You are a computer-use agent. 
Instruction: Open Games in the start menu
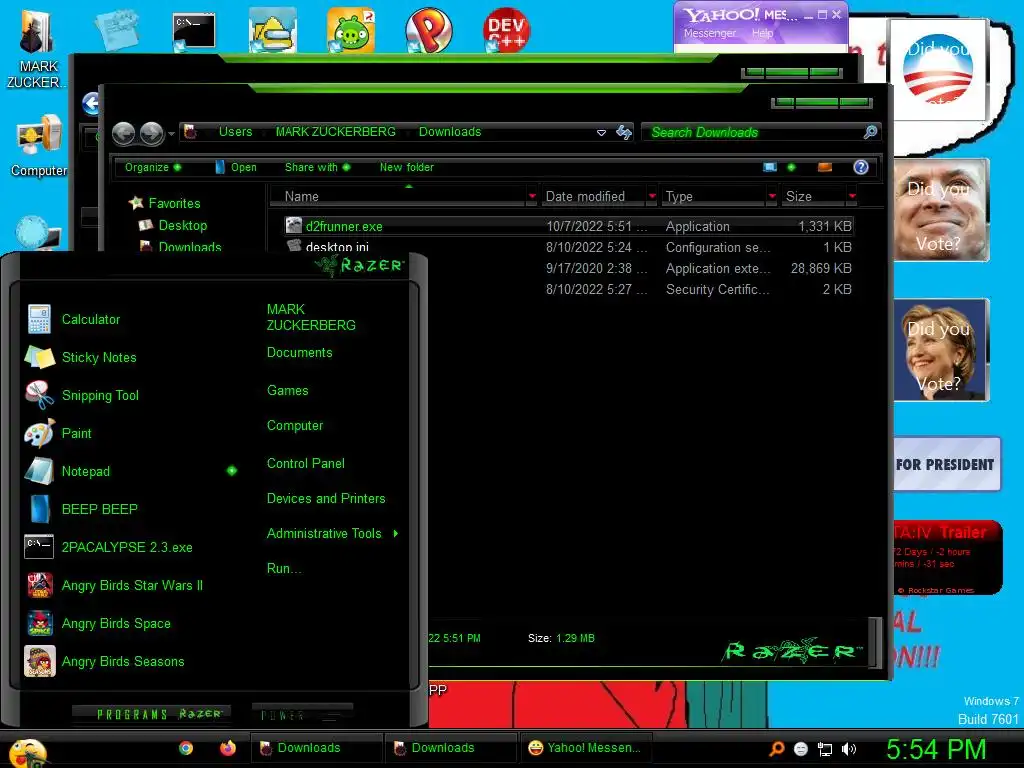pos(287,391)
